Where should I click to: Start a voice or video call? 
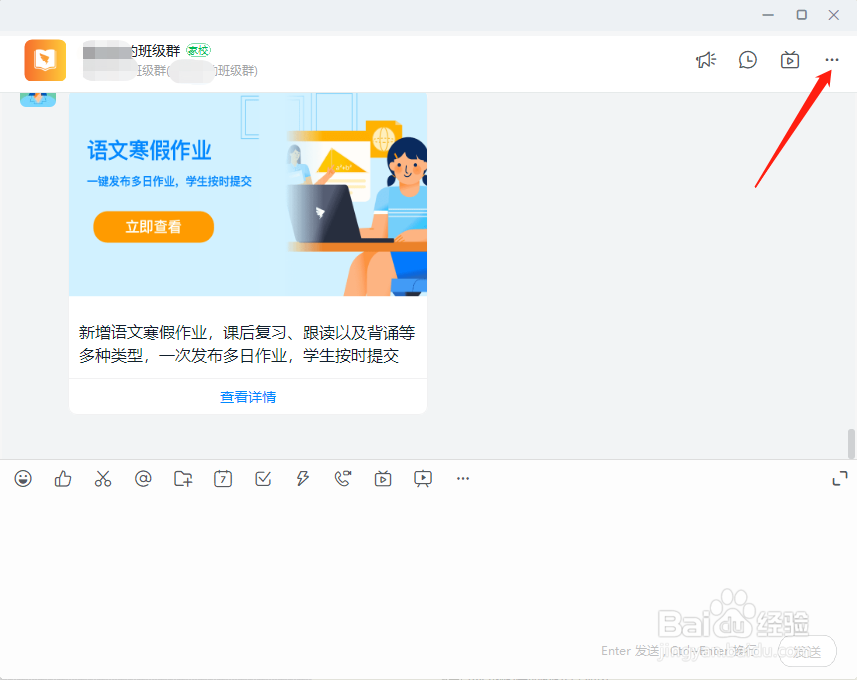(x=343, y=479)
